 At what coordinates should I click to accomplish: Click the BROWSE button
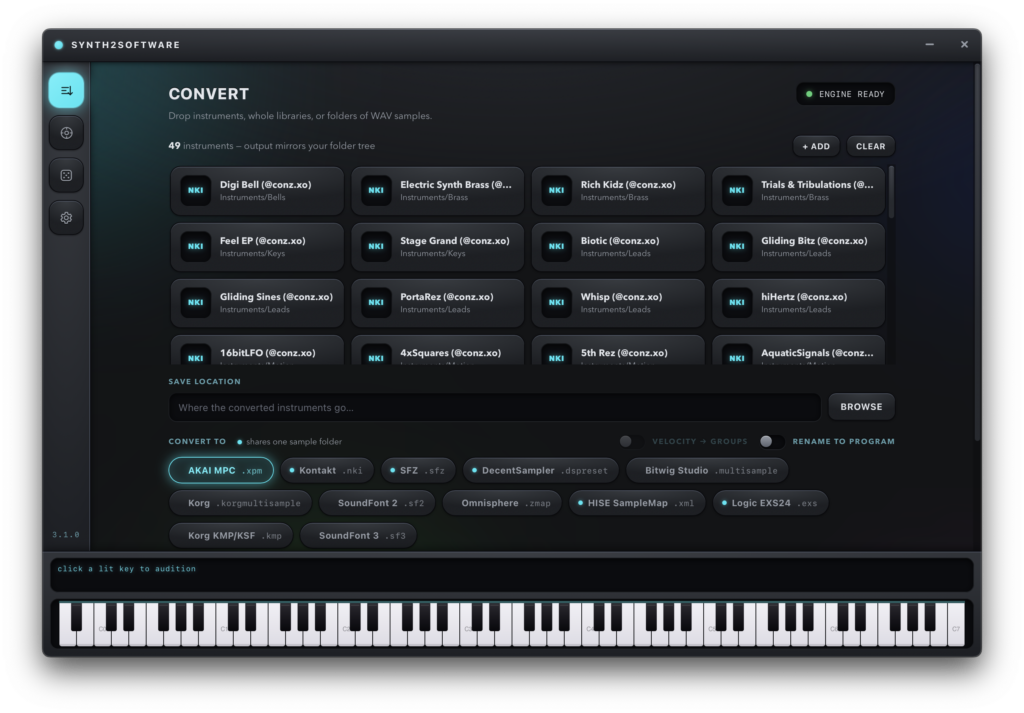pos(861,407)
